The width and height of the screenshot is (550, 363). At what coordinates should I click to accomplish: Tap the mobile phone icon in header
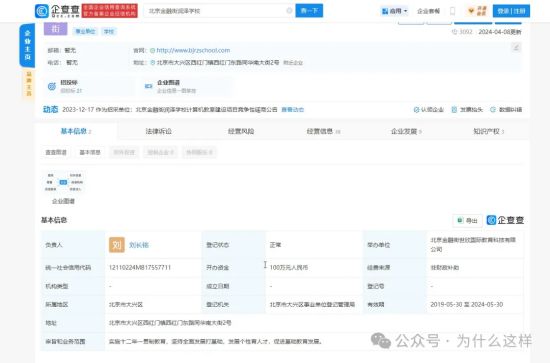coord(452,11)
